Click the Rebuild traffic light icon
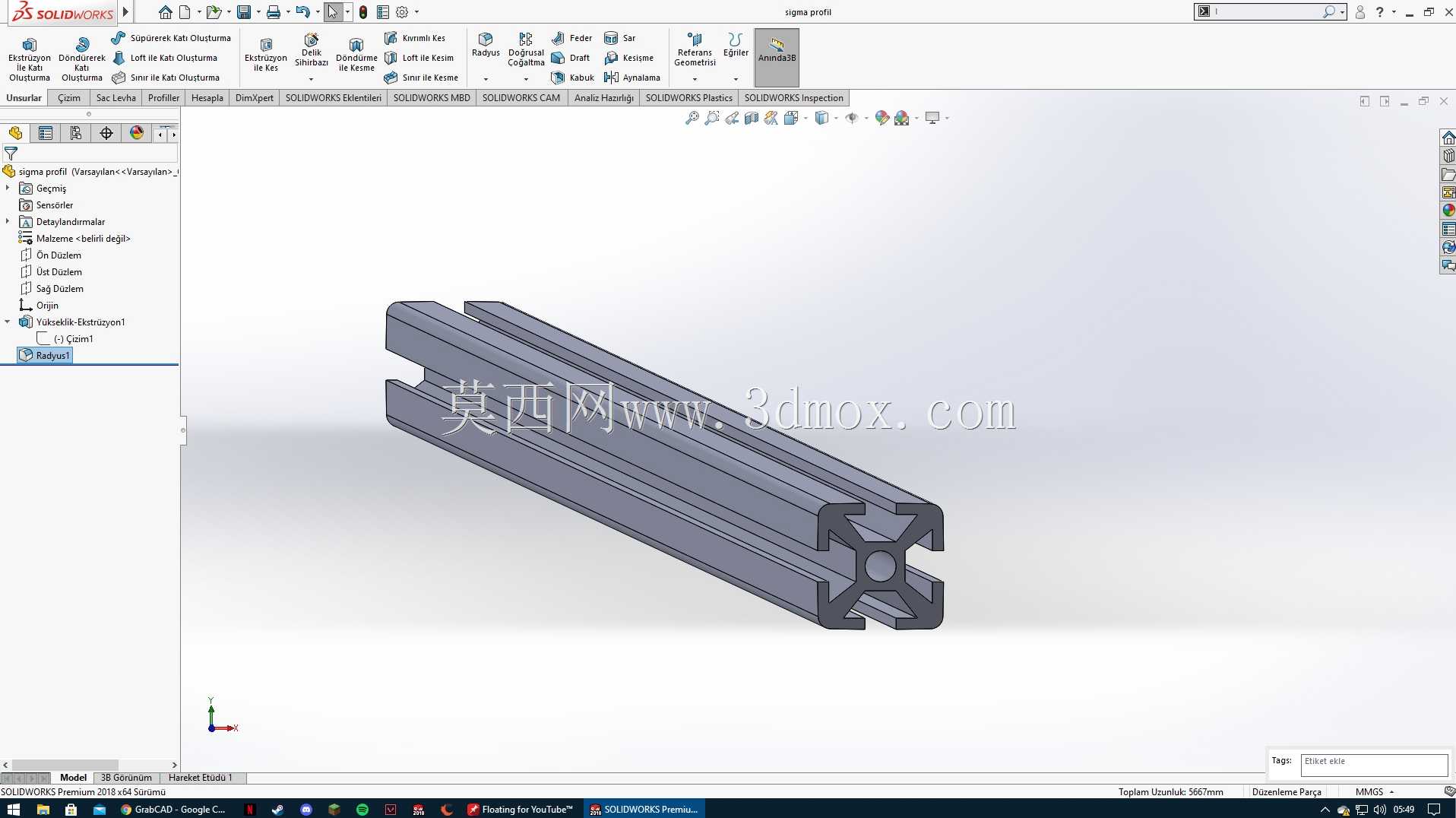The height and width of the screenshot is (818, 1456). (x=363, y=12)
